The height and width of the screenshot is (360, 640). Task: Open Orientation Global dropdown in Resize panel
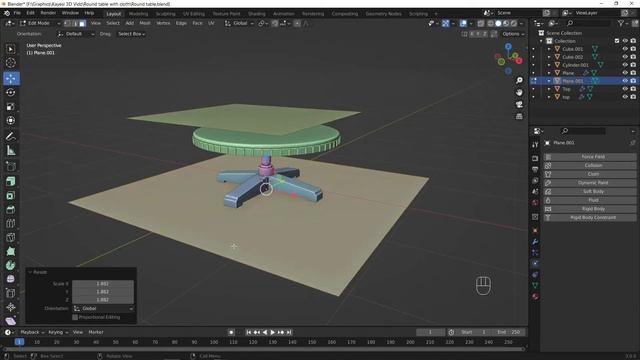(103, 309)
